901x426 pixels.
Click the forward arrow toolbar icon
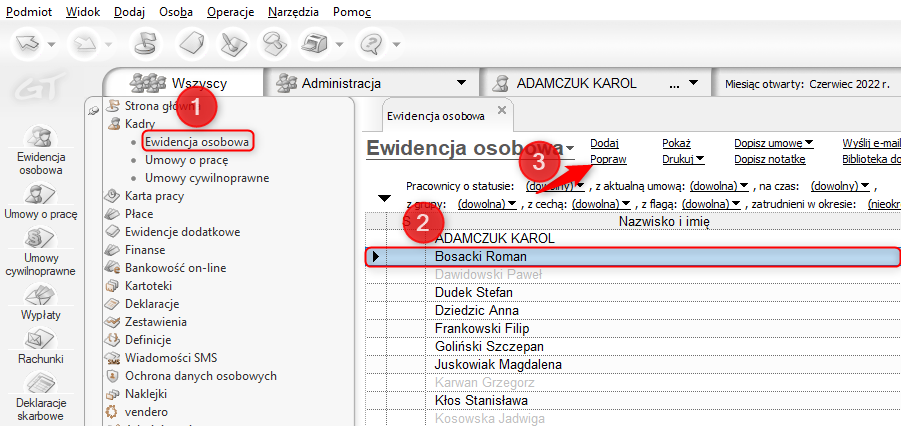pos(84,44)
